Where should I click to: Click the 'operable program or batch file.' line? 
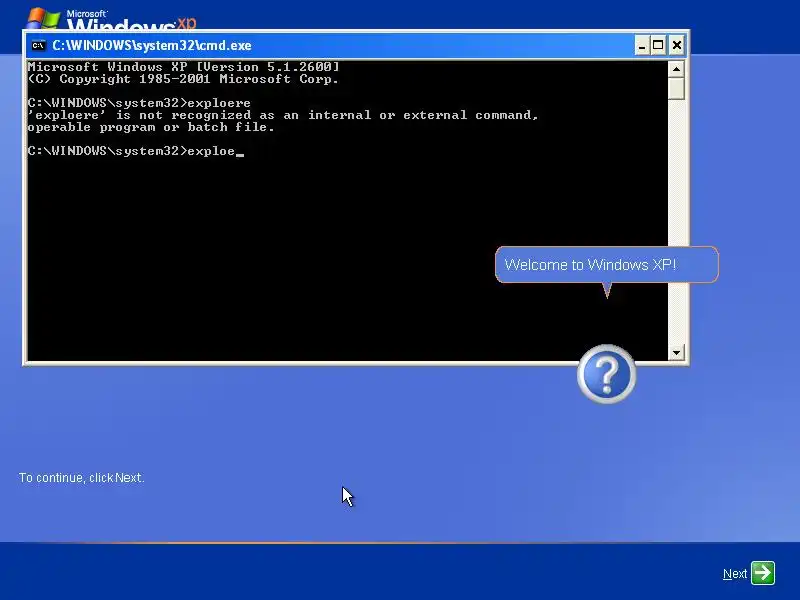pos(151,127)
